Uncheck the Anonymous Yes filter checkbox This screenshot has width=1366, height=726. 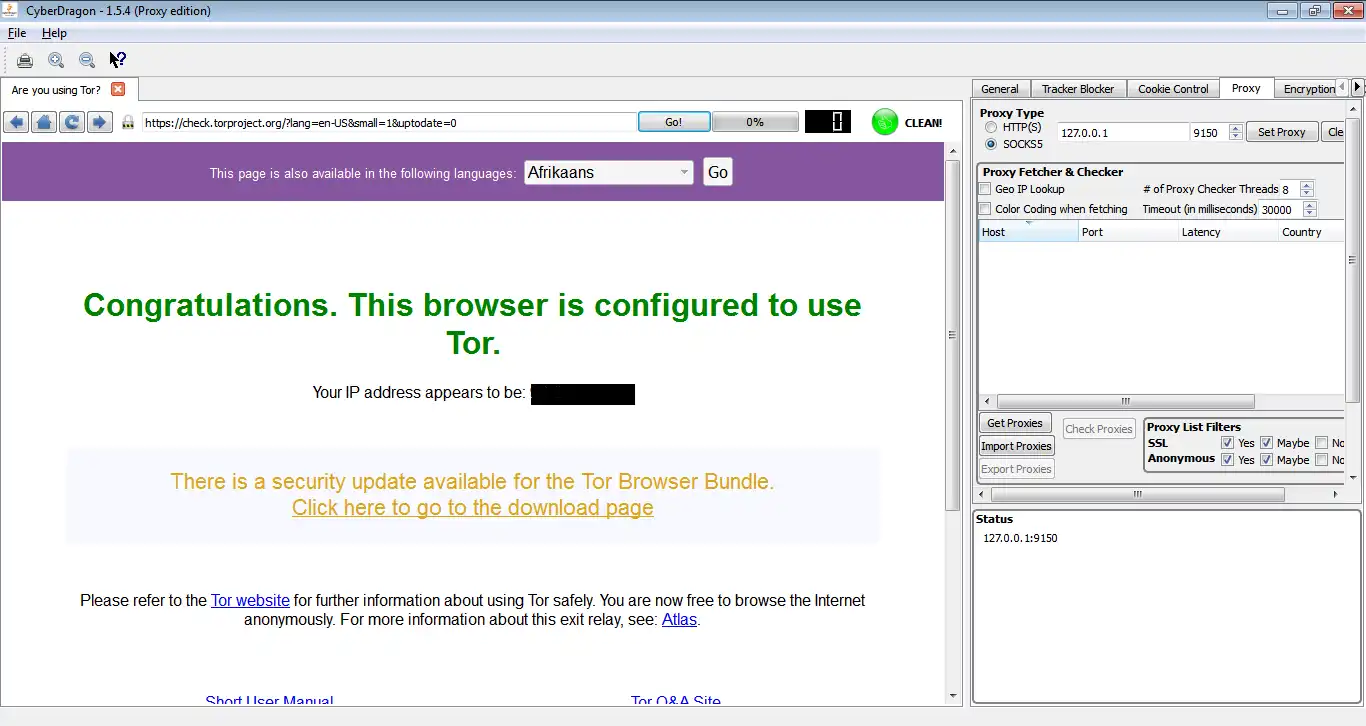[1227, 460]
